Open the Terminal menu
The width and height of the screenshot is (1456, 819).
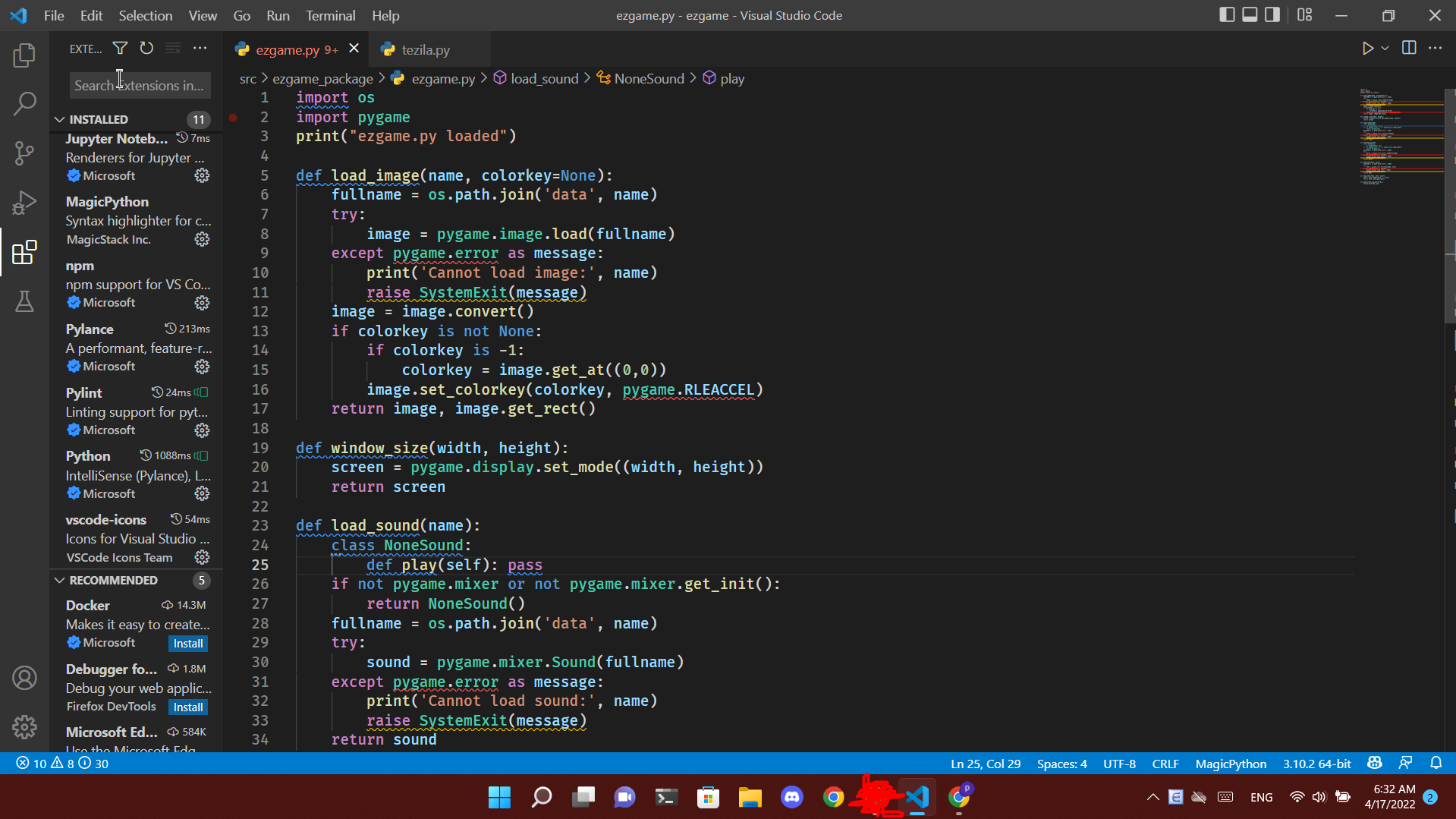[330, 15]
